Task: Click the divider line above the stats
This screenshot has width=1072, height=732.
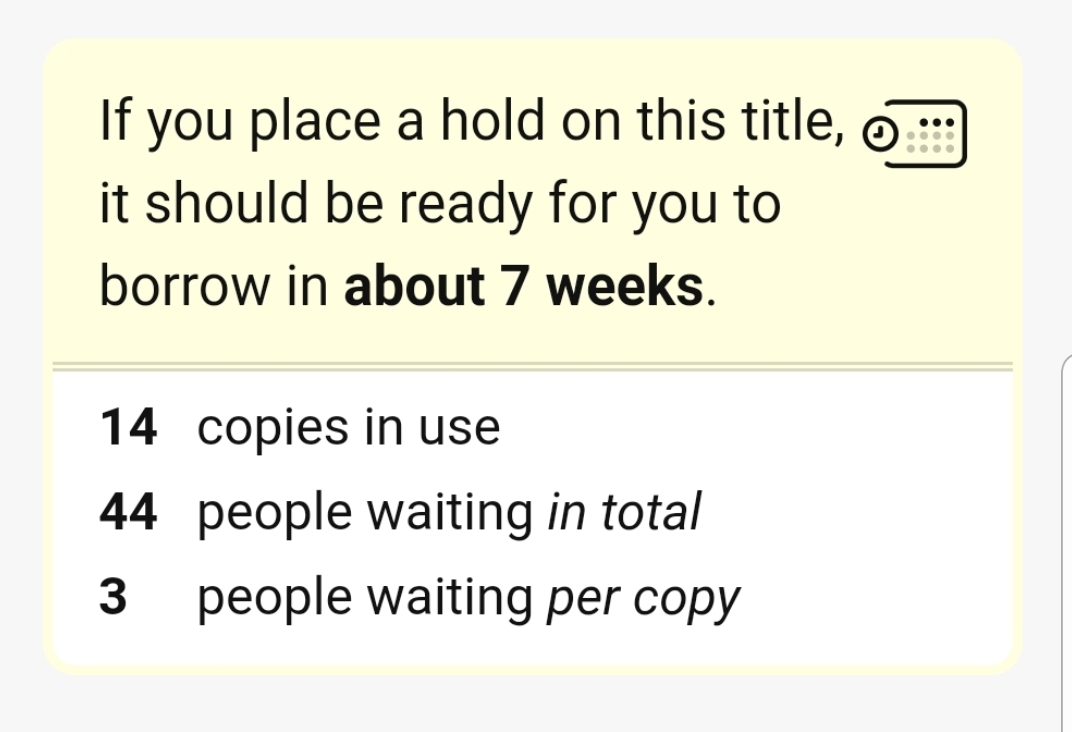Action: [532, 367]
